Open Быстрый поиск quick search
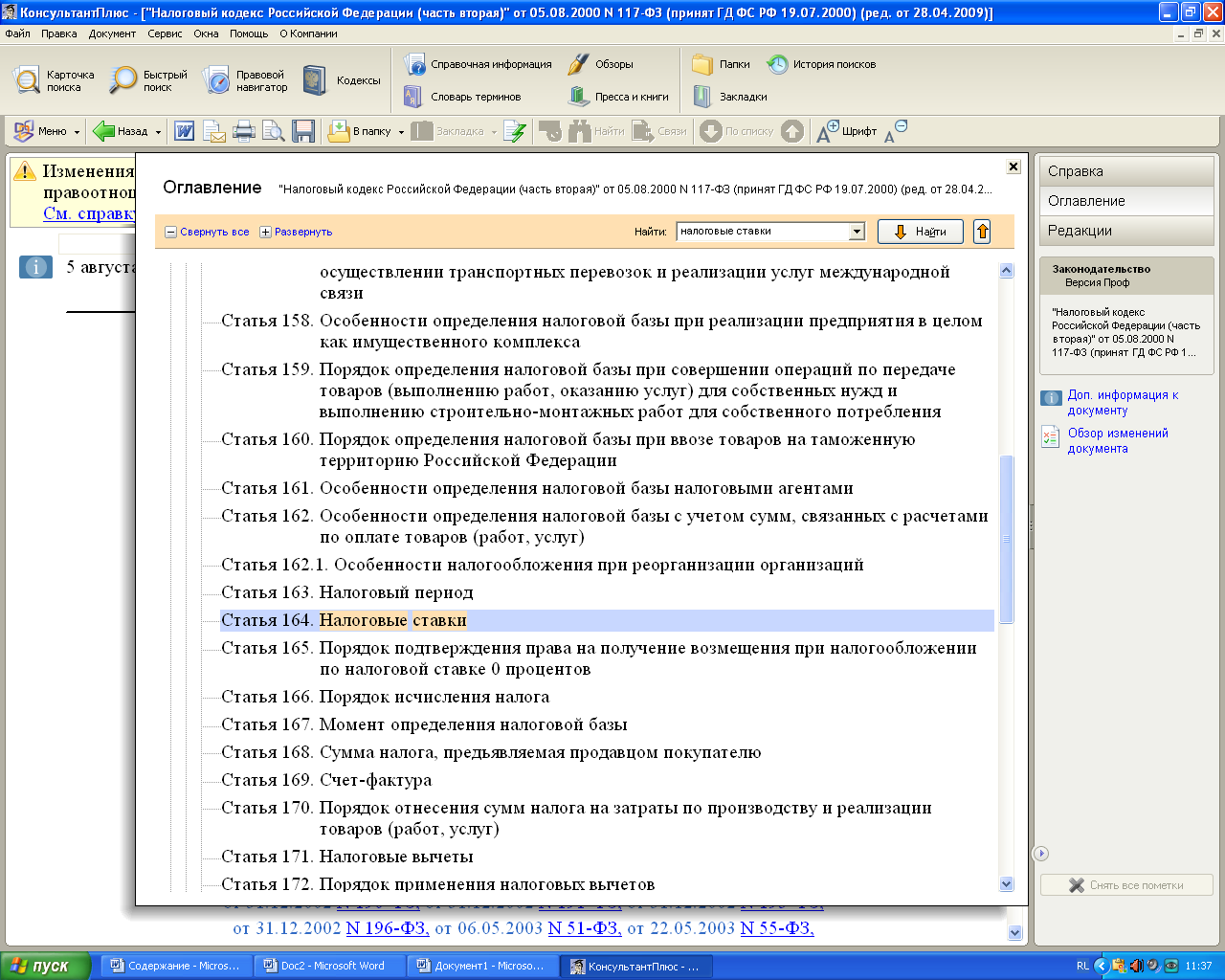 148,80
